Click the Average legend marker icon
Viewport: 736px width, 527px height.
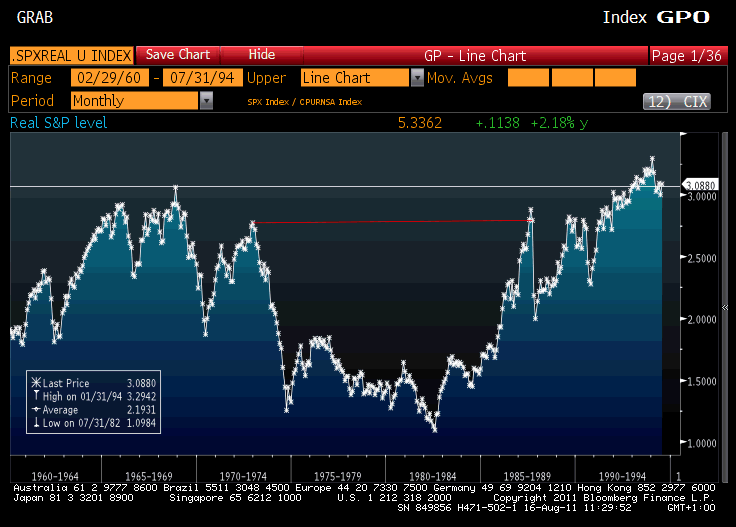(x=37, y=409)
